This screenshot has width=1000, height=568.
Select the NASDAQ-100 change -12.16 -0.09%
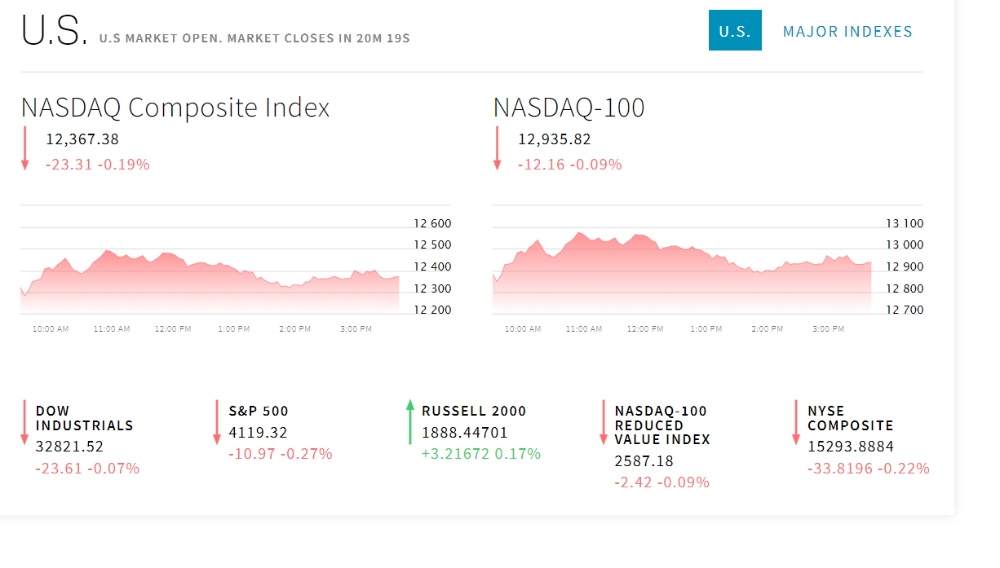[570, 164]
